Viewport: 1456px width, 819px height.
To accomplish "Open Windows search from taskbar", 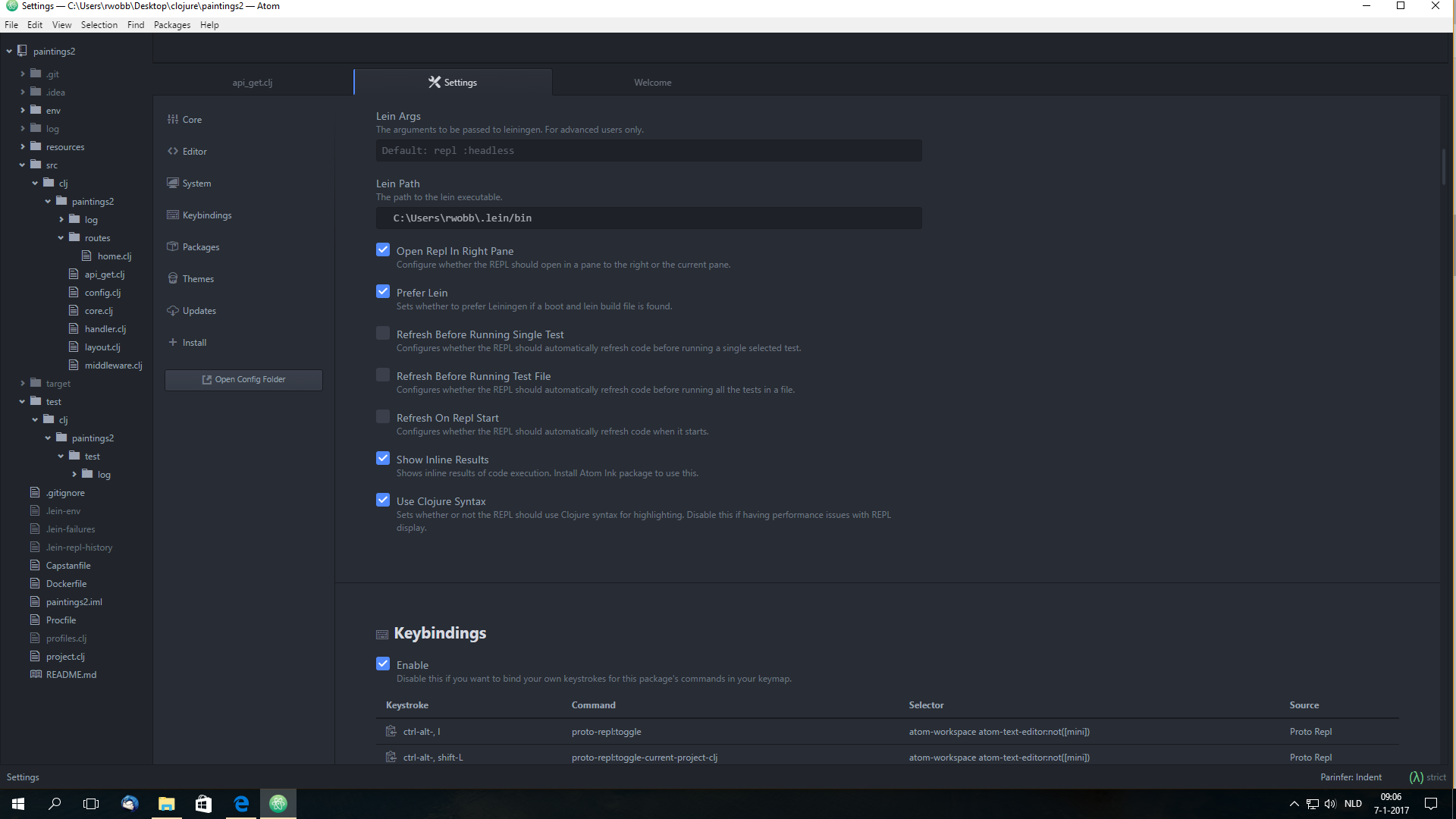I will [55, 804].
